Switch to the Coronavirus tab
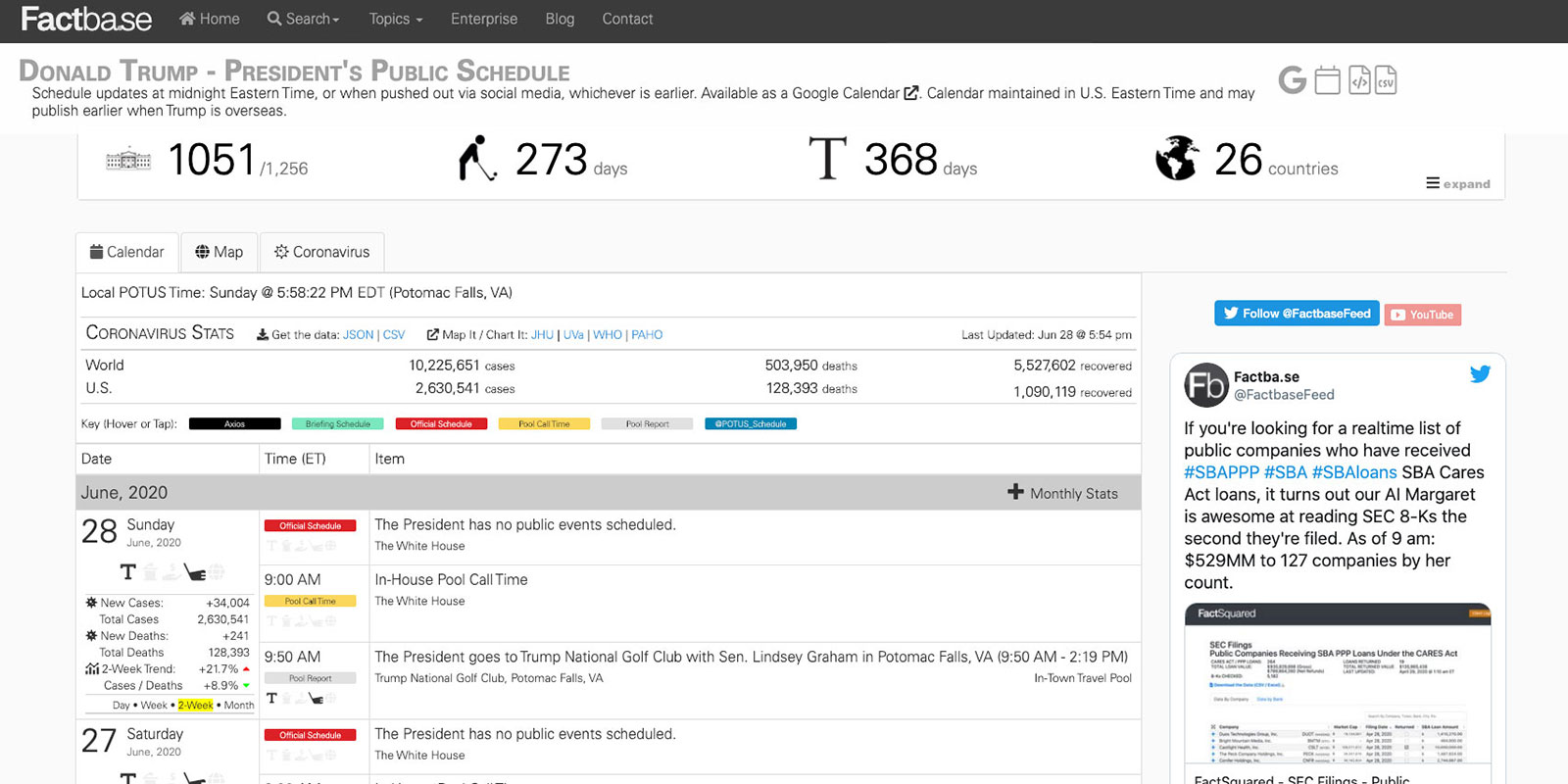The image size is (1568, 784). point(322,252)
